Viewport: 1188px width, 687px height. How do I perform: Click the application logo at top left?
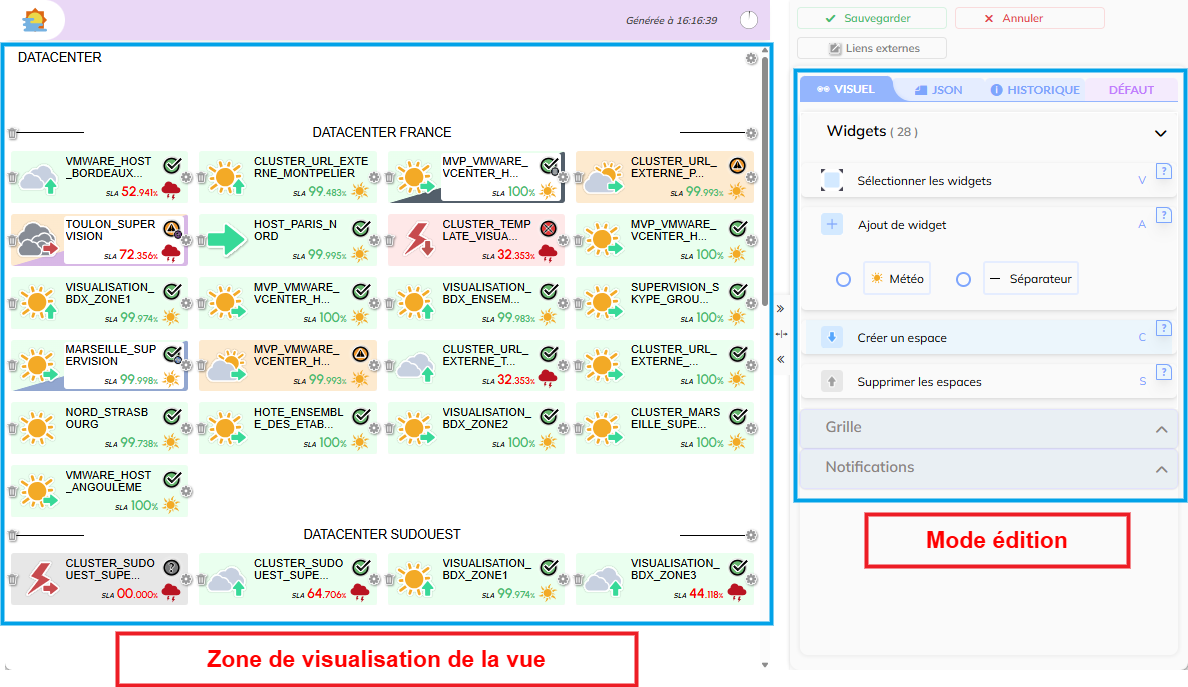pos(34,19)
